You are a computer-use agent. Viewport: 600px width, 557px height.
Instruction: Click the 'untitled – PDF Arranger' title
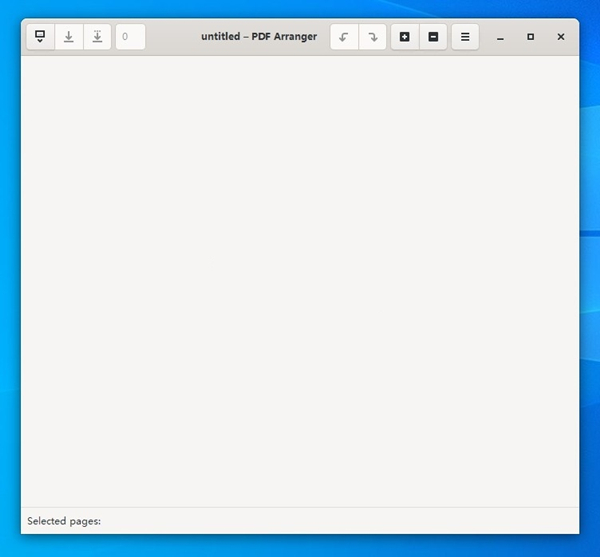(x=259, y=36)
